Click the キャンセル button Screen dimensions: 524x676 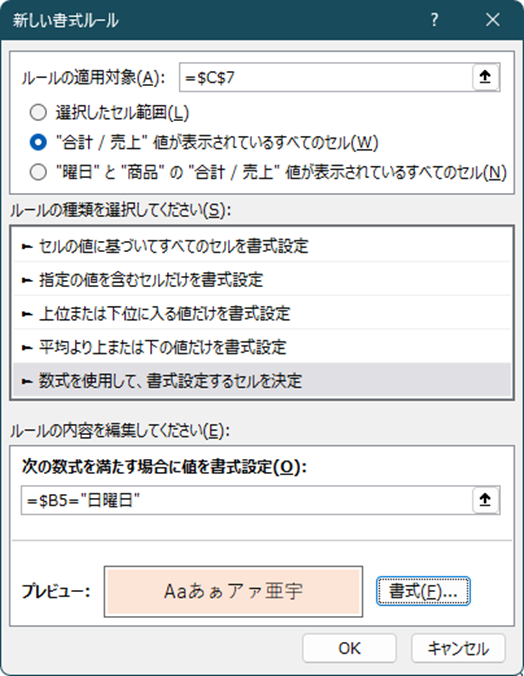(458, 648)
